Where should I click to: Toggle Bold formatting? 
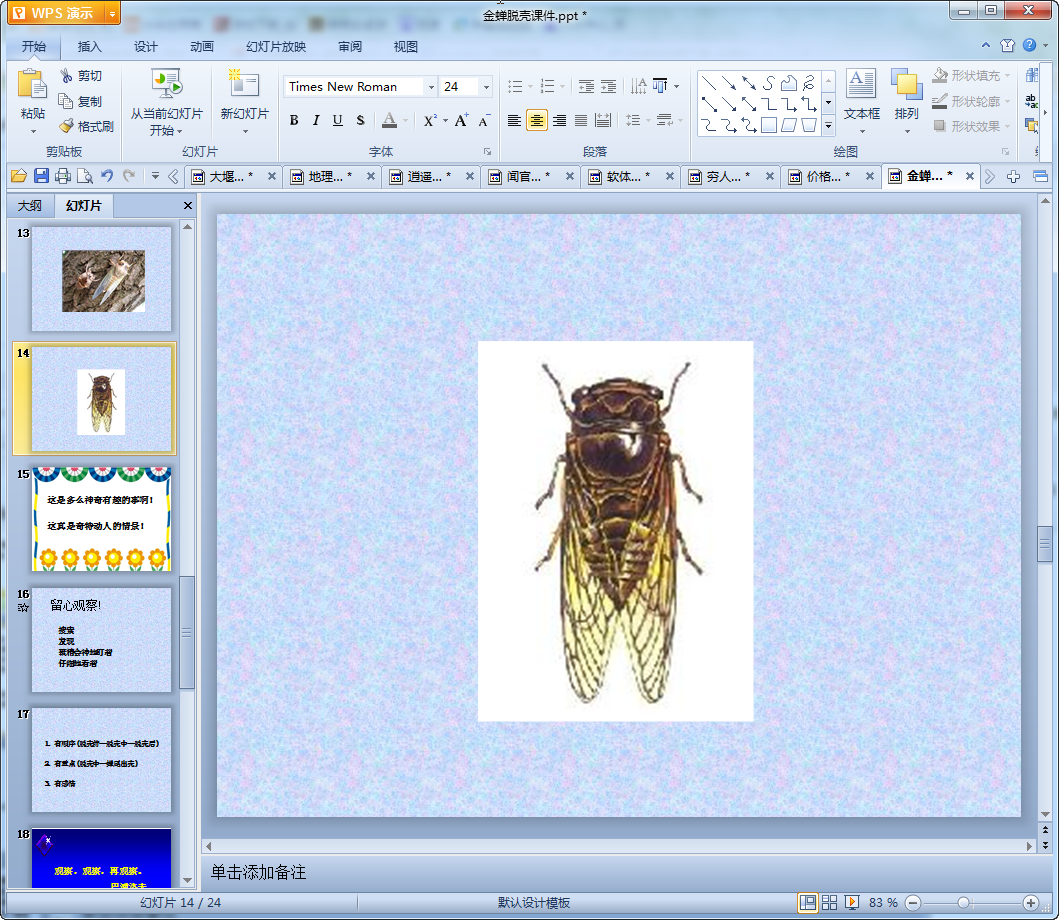click(x=294, y=120)
